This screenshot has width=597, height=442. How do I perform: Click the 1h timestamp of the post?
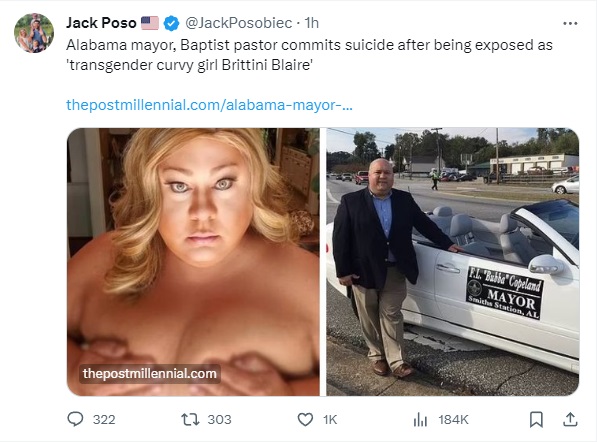[311, 23]
